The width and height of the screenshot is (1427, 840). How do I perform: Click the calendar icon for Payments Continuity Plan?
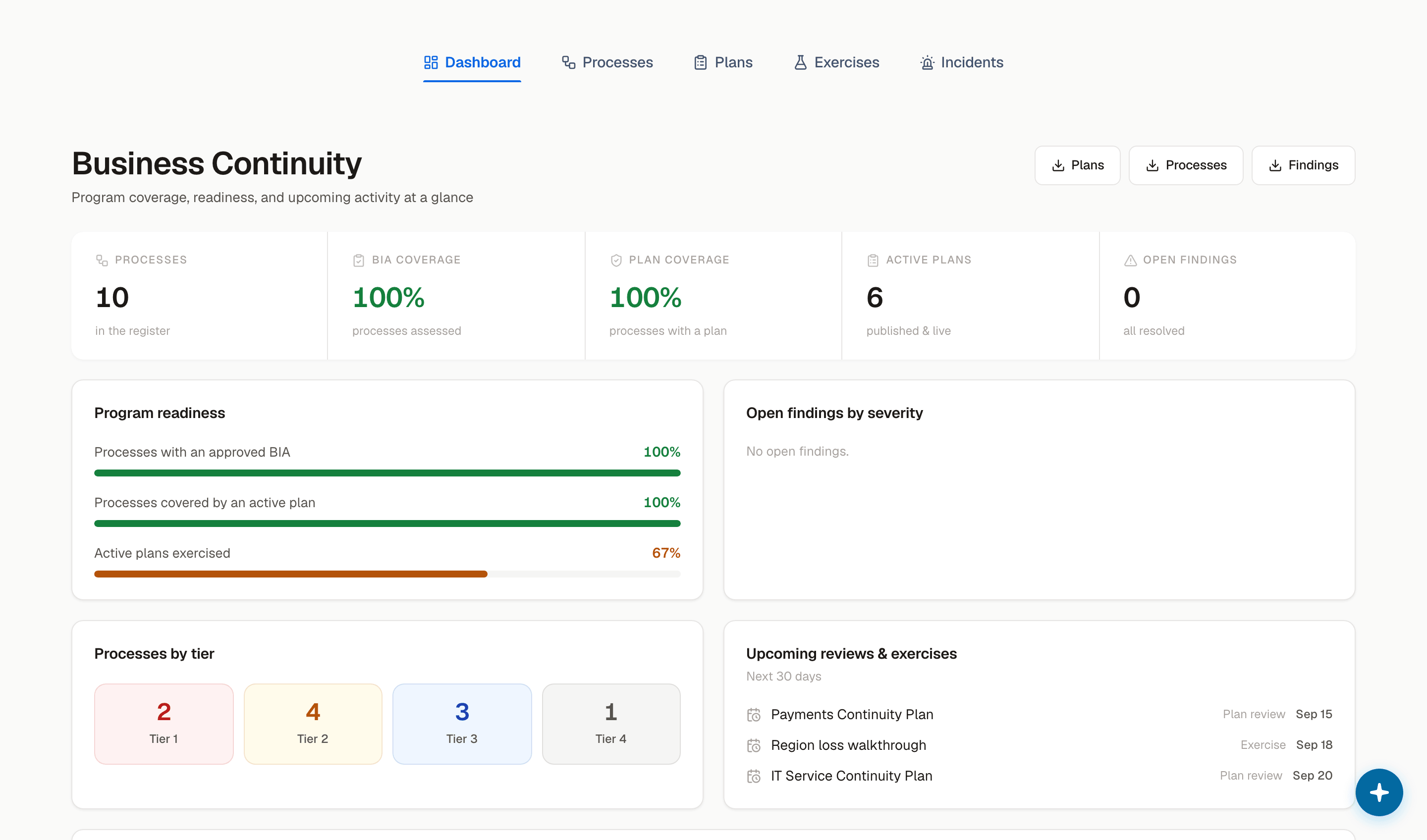pos(754,715)
